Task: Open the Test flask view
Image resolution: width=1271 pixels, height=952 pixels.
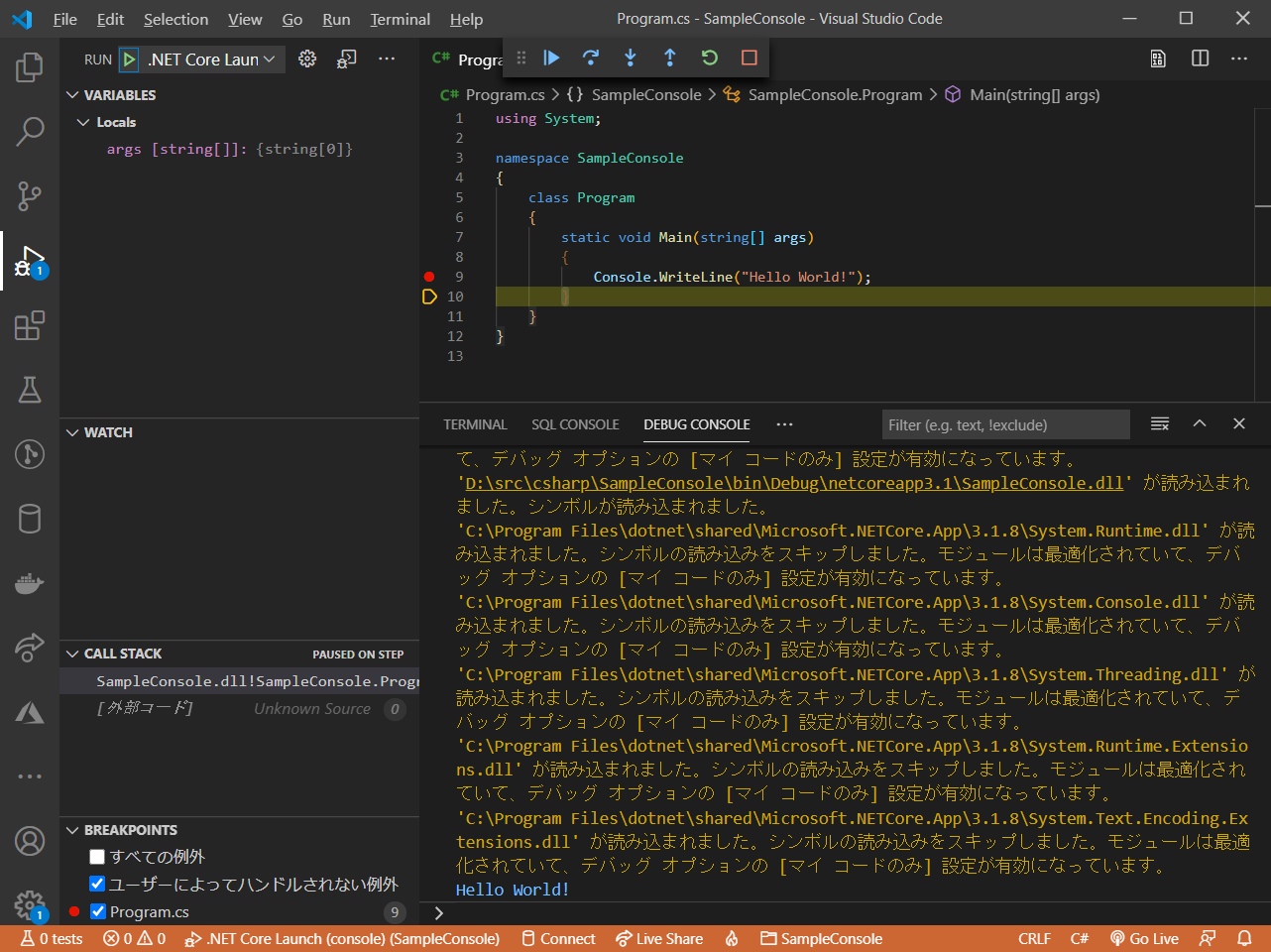Action: [30, 390]
